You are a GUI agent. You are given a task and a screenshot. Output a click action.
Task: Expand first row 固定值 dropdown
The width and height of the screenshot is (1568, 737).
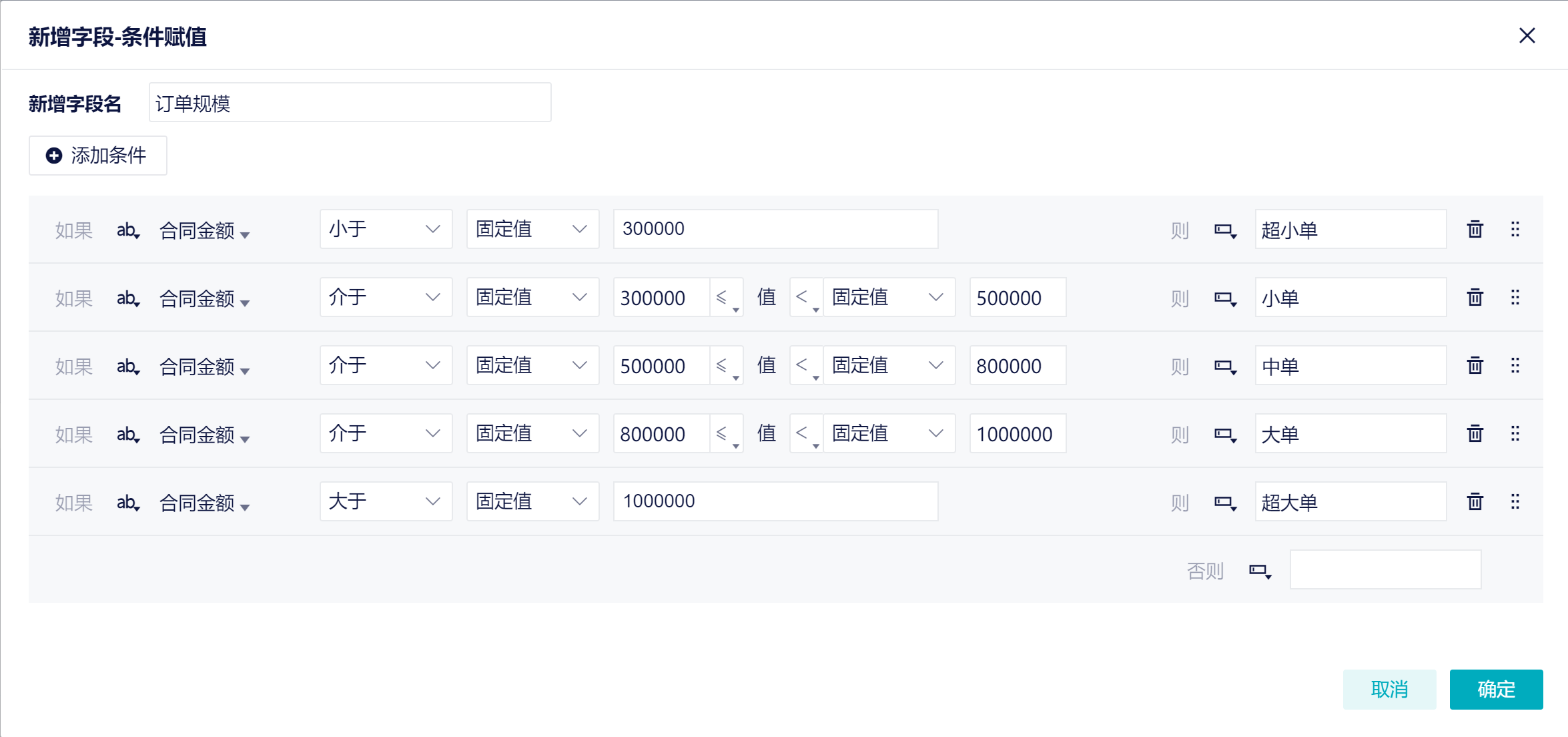click(x=532, y=230)
